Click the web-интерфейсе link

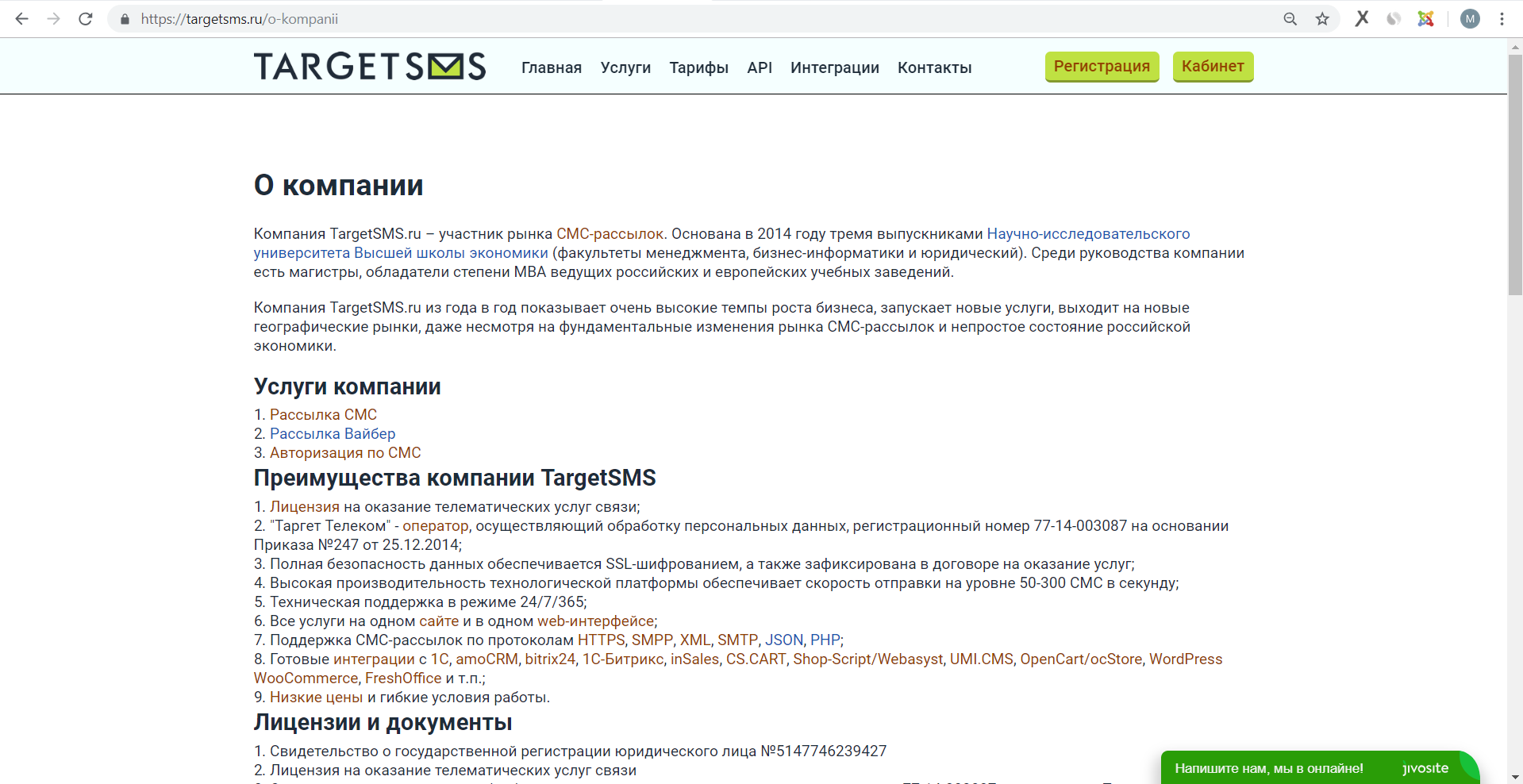click(596, 621)
